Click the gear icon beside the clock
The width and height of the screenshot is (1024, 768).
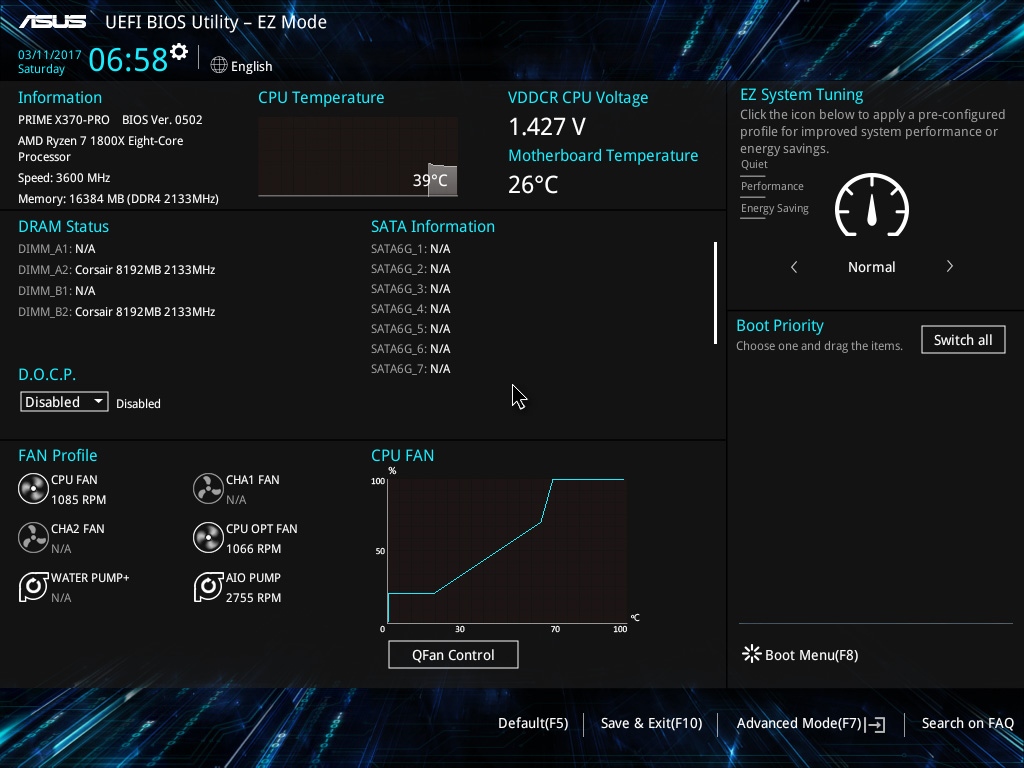[179, 52]
